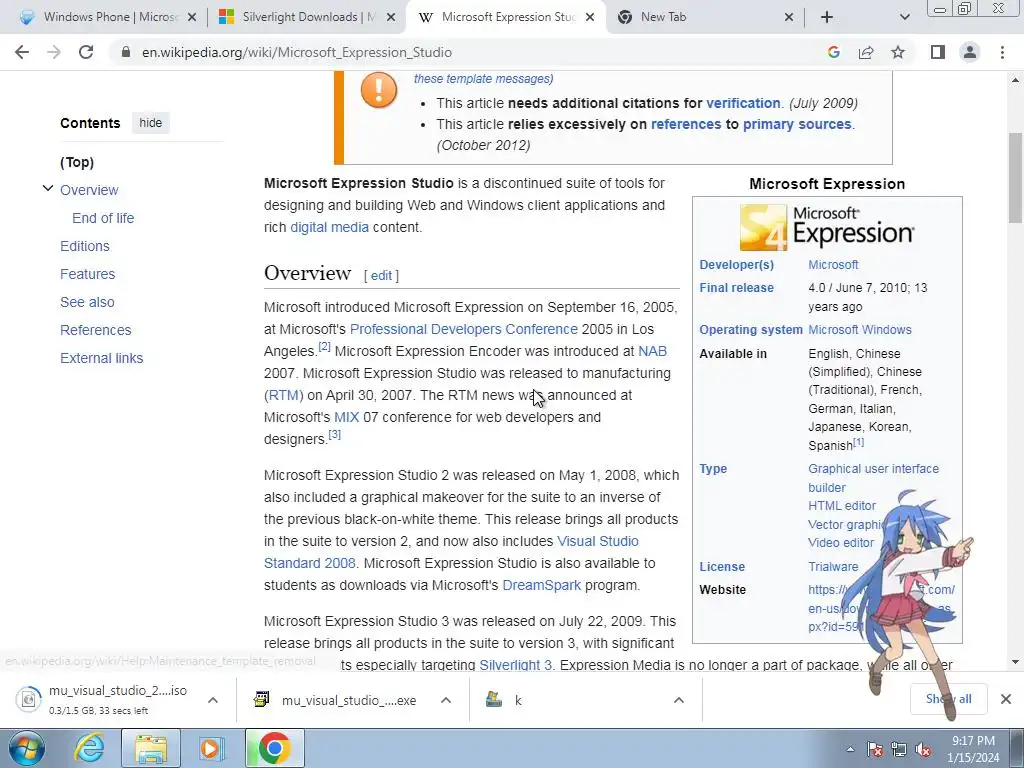Open Microsoft Windows link in infobox

click(860, 330)
